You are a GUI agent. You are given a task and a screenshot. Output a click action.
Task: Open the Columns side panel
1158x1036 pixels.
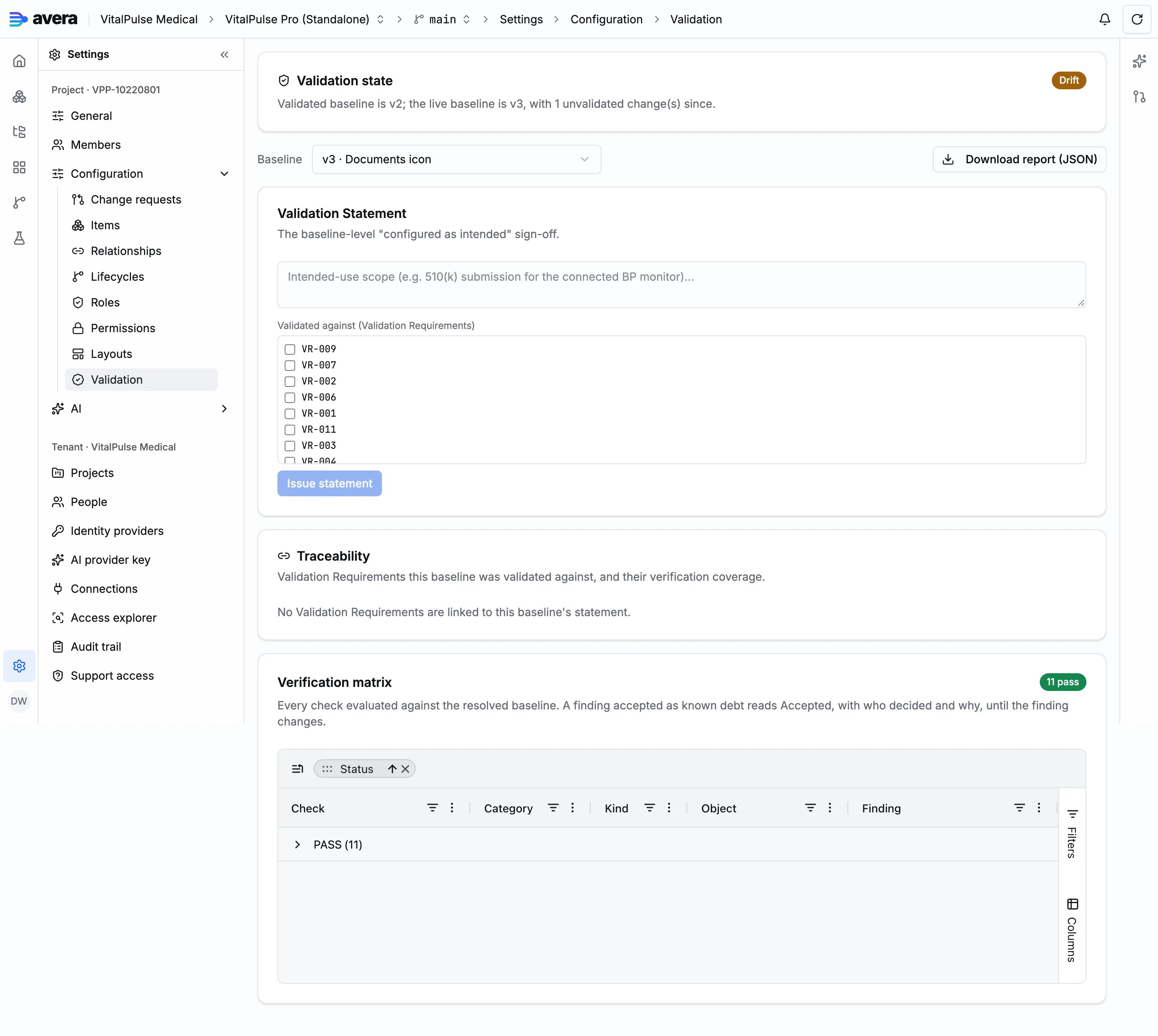(x=1072, y=930)
